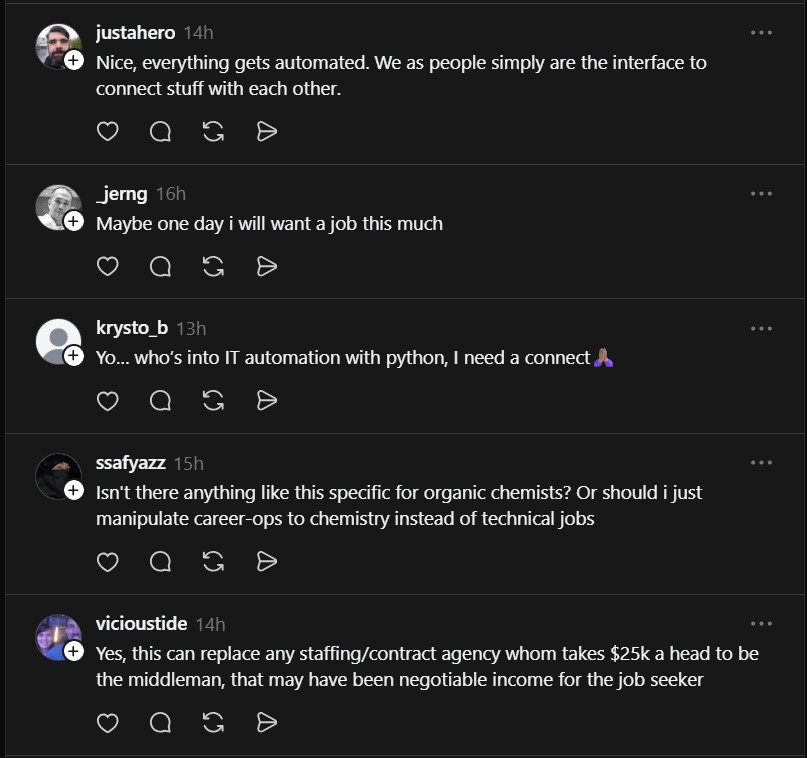Like ssafyazz's comment with the heart icon

pos(107,561)
